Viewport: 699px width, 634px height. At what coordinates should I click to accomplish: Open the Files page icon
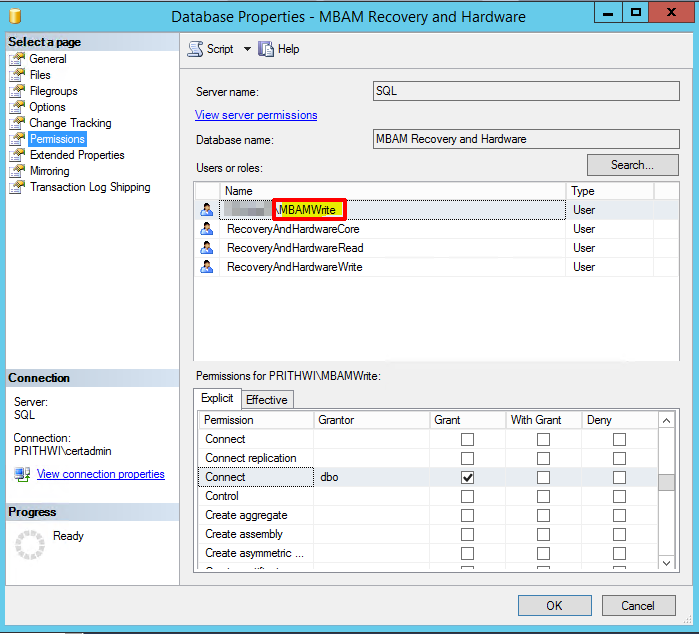click(17, 75)
